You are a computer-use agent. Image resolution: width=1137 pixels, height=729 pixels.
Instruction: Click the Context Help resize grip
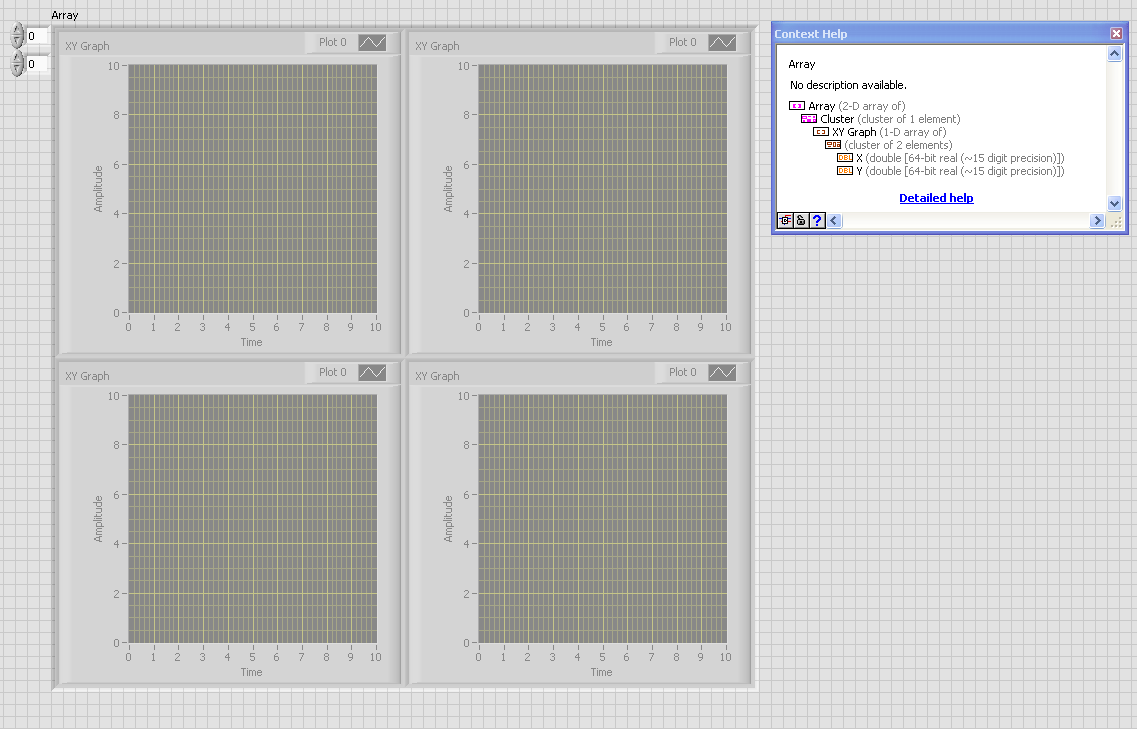pyautogui.click(x=1116, y=221)
